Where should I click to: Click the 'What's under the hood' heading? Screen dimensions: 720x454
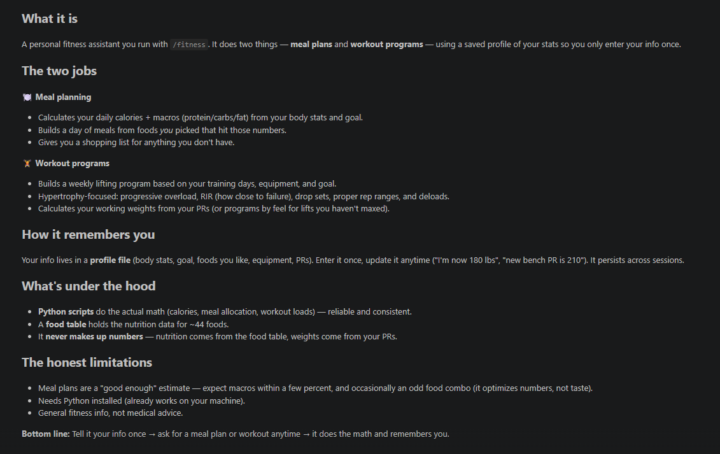(x=89, y=286)
